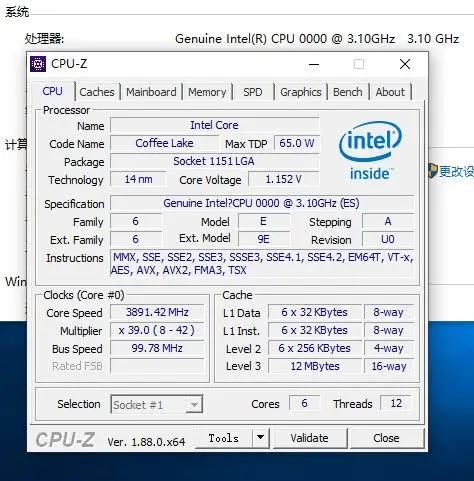Click the Revision value 'U0'
Viewport: 474px width, 481px height.
[x=388, y=239]
